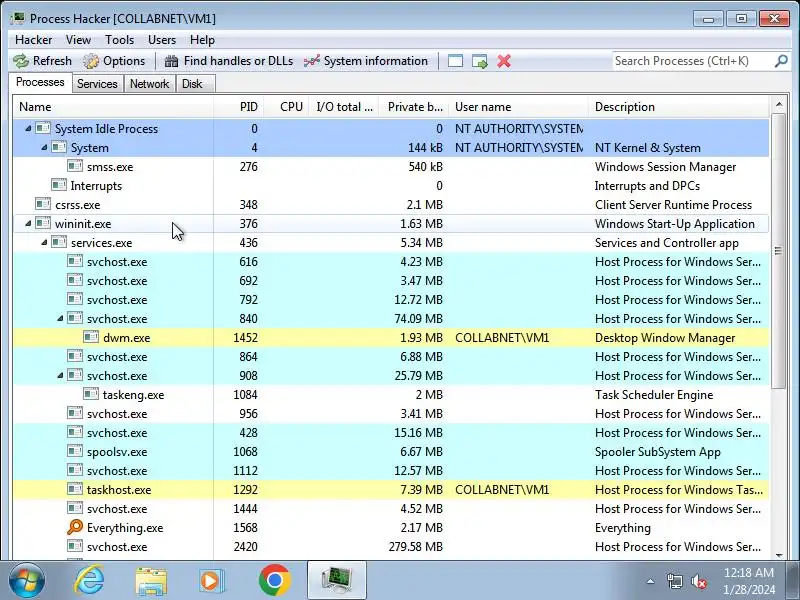
Task: Select the Processes tab
Action: coord(40,82)
